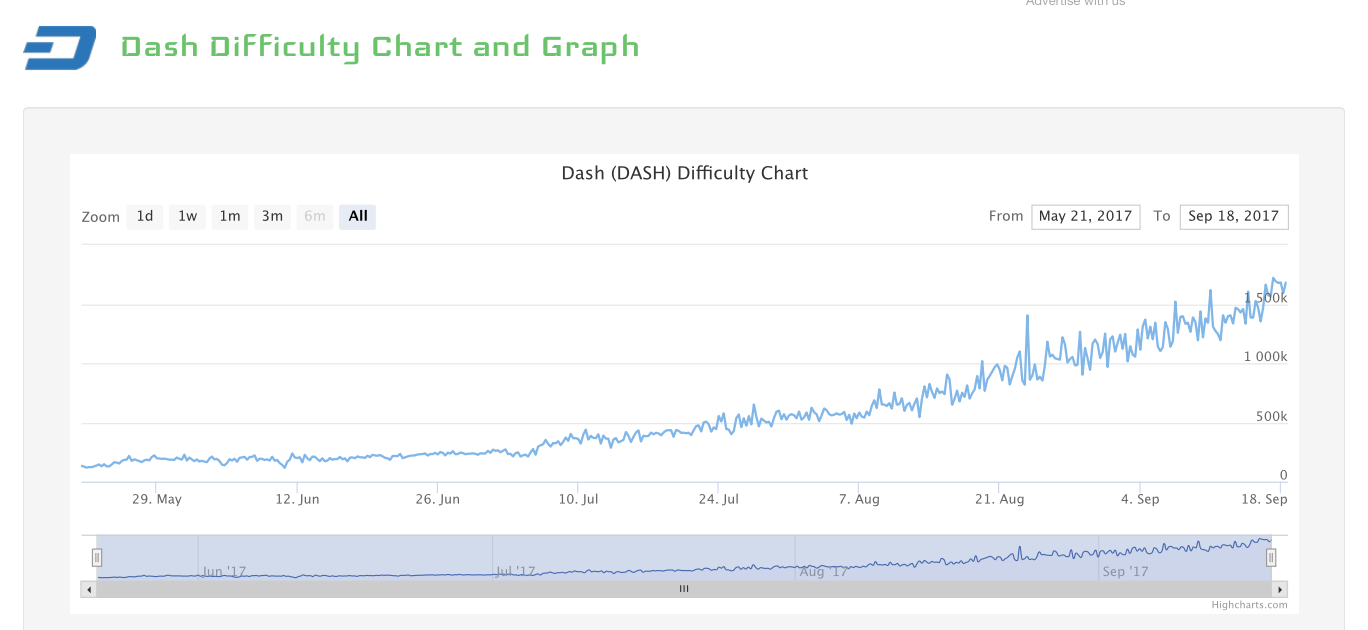Zoom chart to 1m range

tap(230, 216)
